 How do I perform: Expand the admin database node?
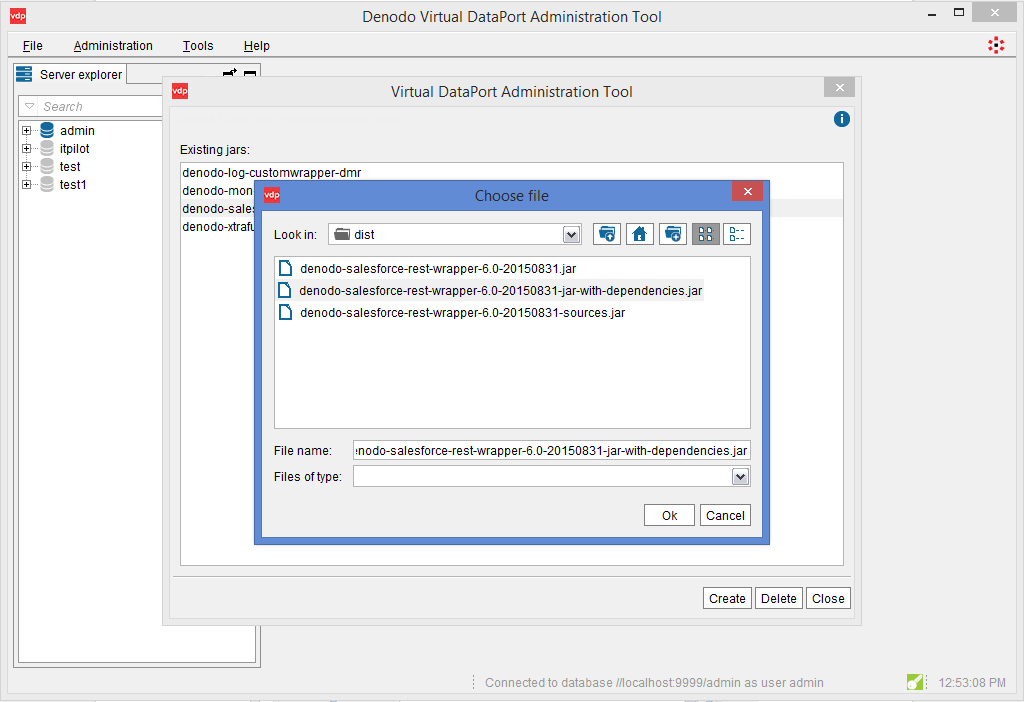(x=27, y=131)
